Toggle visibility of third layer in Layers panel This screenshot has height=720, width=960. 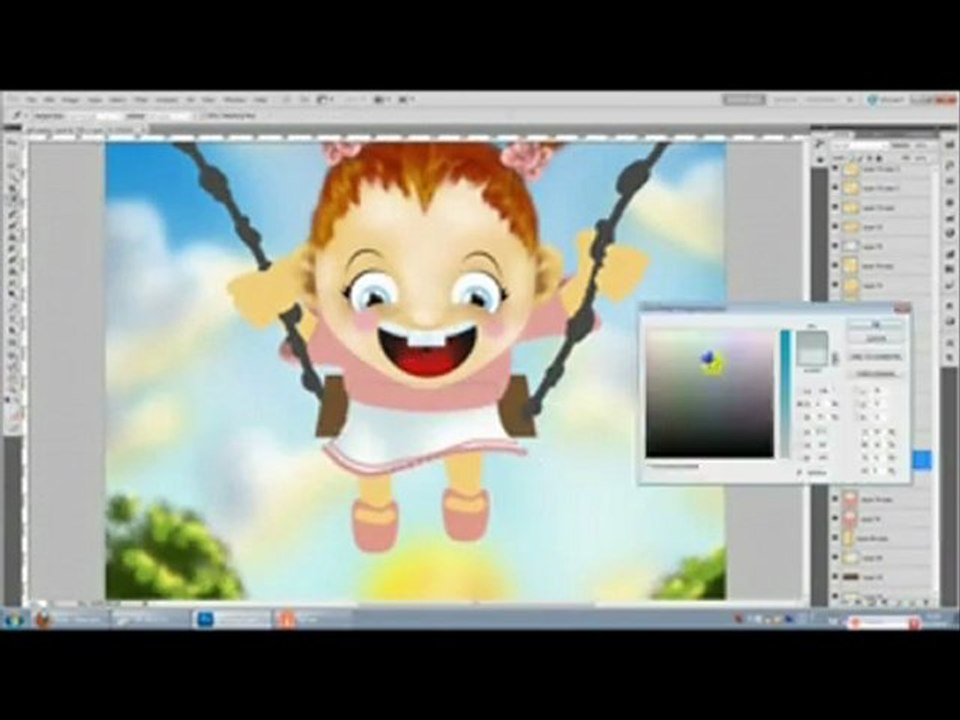point(835,207)
